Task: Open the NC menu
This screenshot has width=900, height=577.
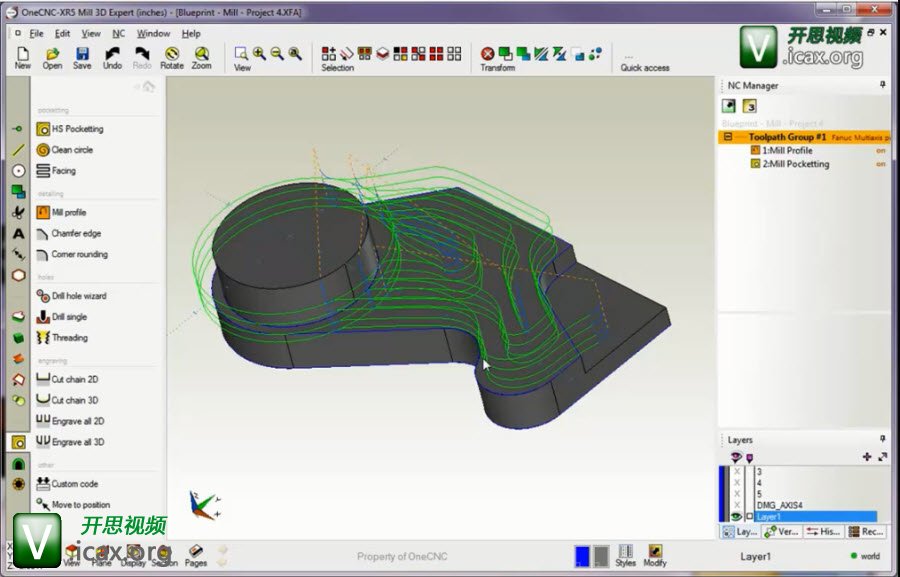Action: point(118,33)
